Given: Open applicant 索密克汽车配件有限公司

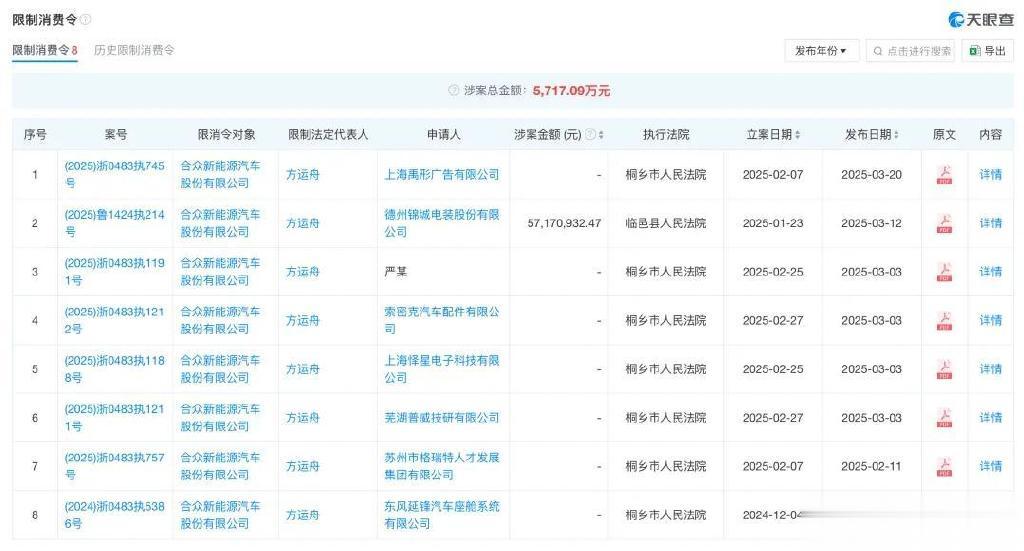Looking at the screenshot, I should [x=441, y=321].
